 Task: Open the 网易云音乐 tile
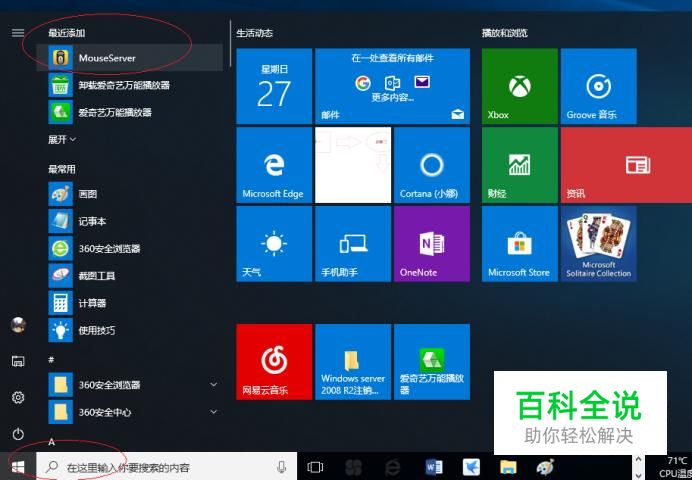click(274, 362)
